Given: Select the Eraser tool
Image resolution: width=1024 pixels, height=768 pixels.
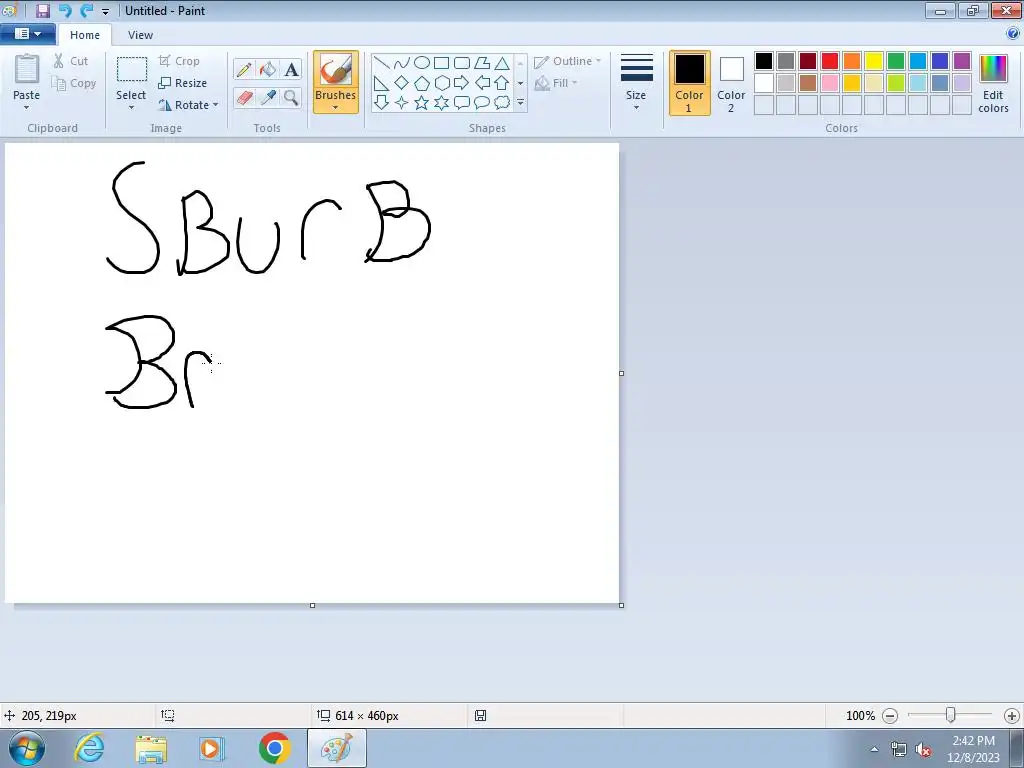Looking at the screenshot, I should pyautogui.click(x=244, y=98).
